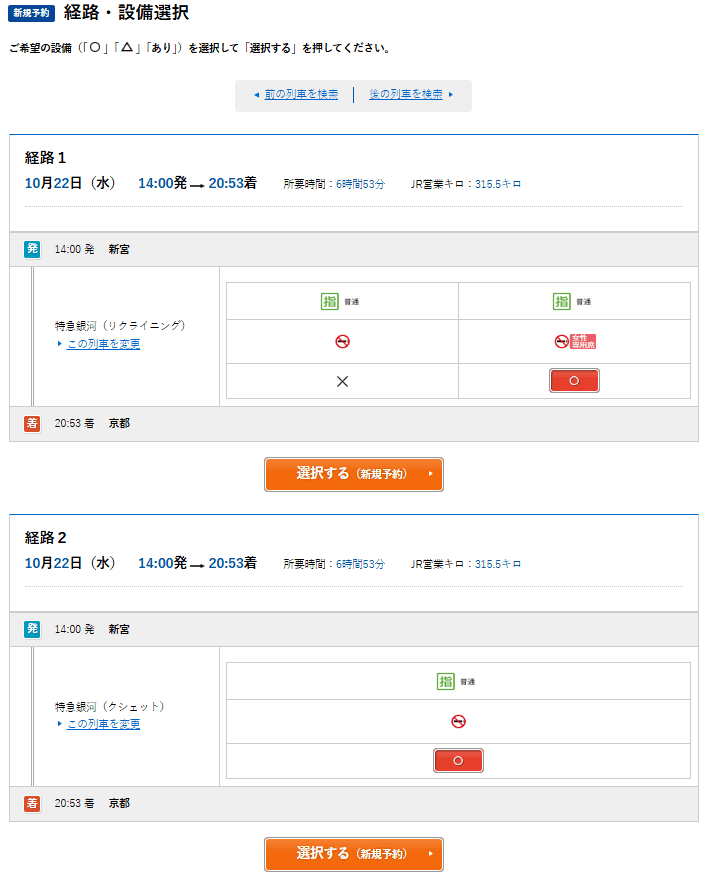Click the × unavailable seat mark in Route 1
Screen dimensions: 719x872
click(342, 381)
